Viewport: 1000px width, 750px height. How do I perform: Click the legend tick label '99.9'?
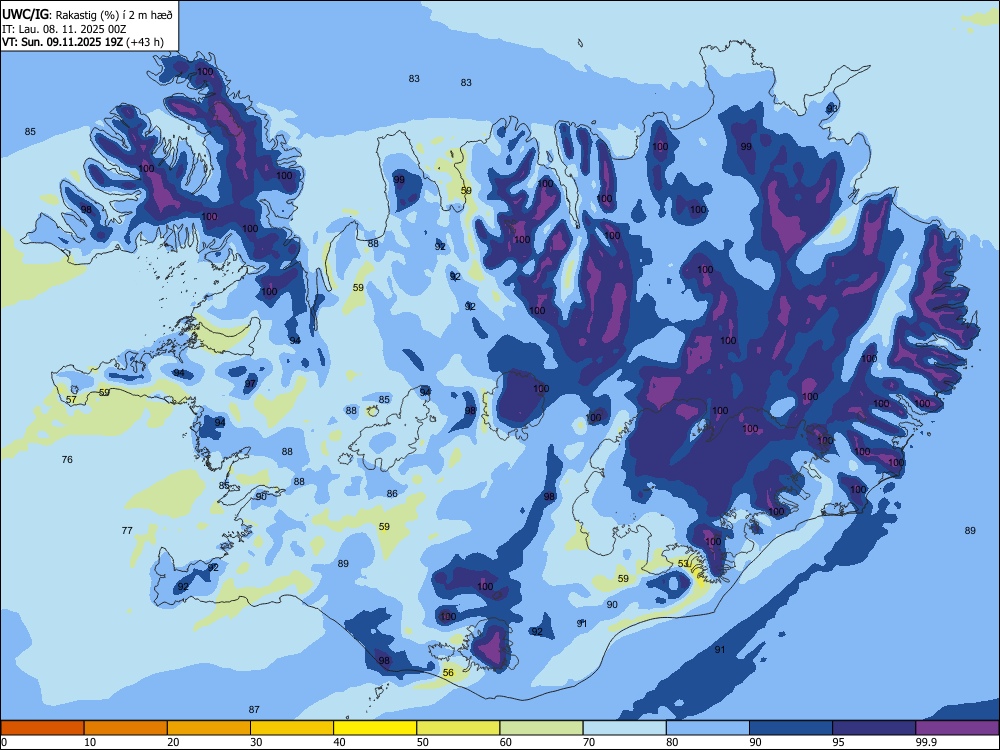coord(925,742)
